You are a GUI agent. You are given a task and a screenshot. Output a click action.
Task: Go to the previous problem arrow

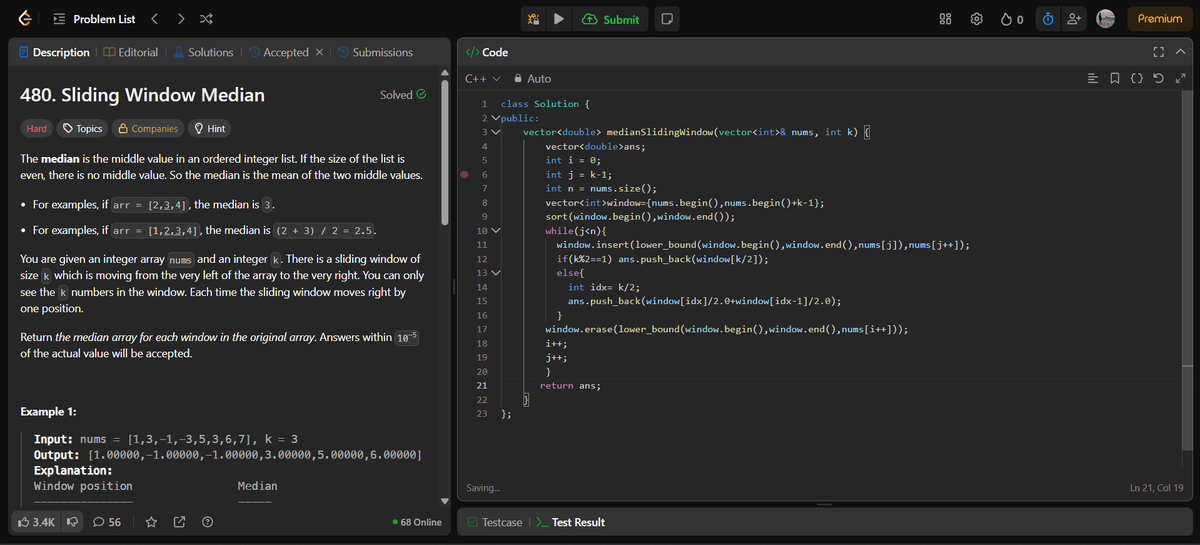point(155,19)
